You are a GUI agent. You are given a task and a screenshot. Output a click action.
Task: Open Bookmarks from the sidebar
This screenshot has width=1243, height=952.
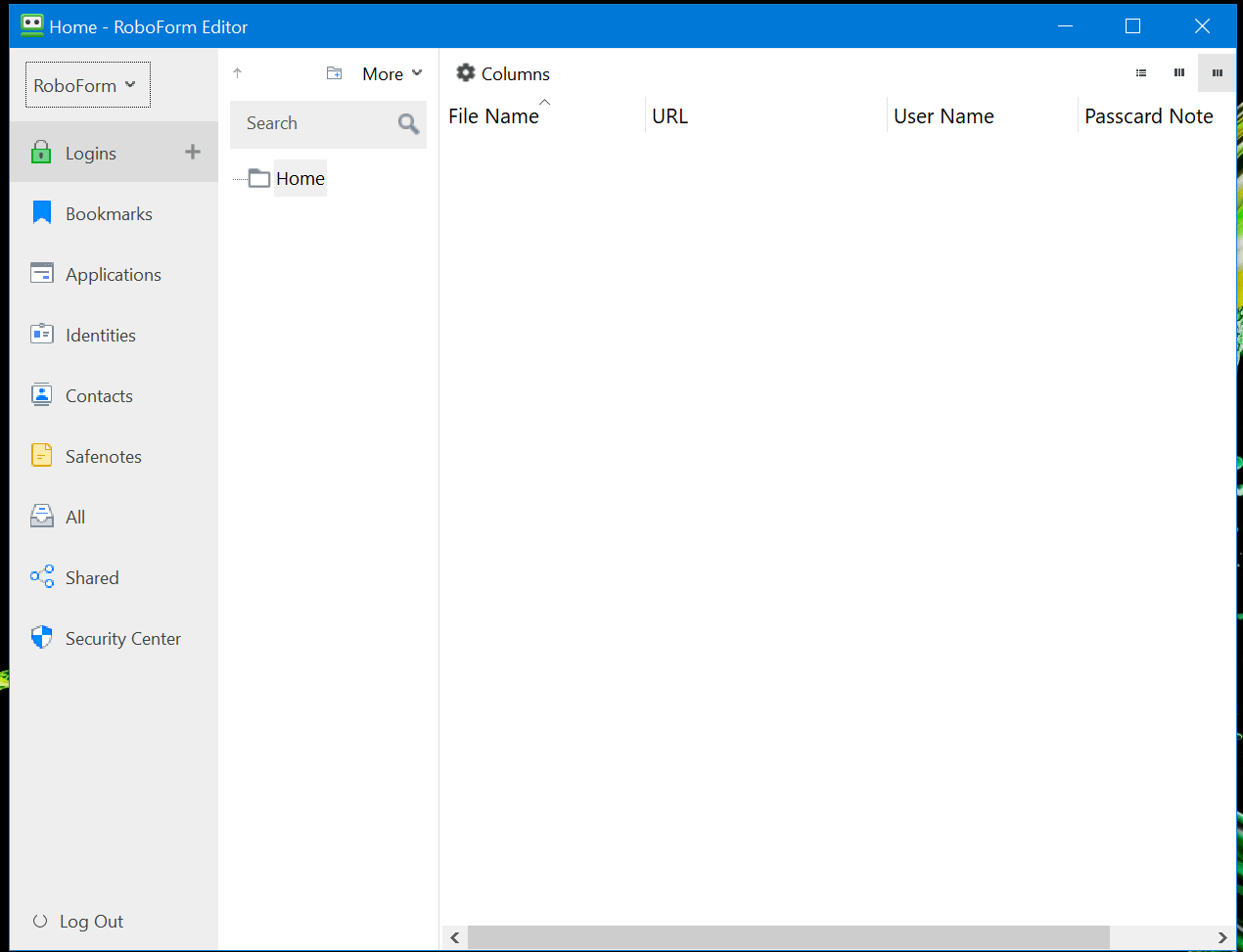point(109,213)
